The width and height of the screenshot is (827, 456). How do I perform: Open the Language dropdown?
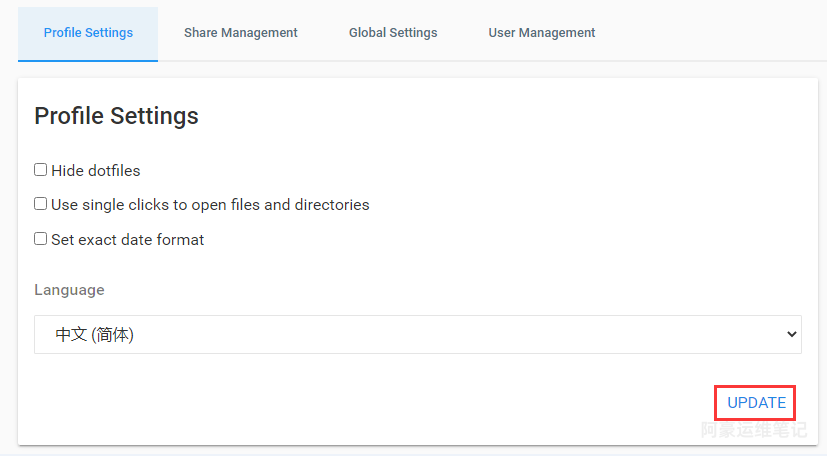pos(417,335)
